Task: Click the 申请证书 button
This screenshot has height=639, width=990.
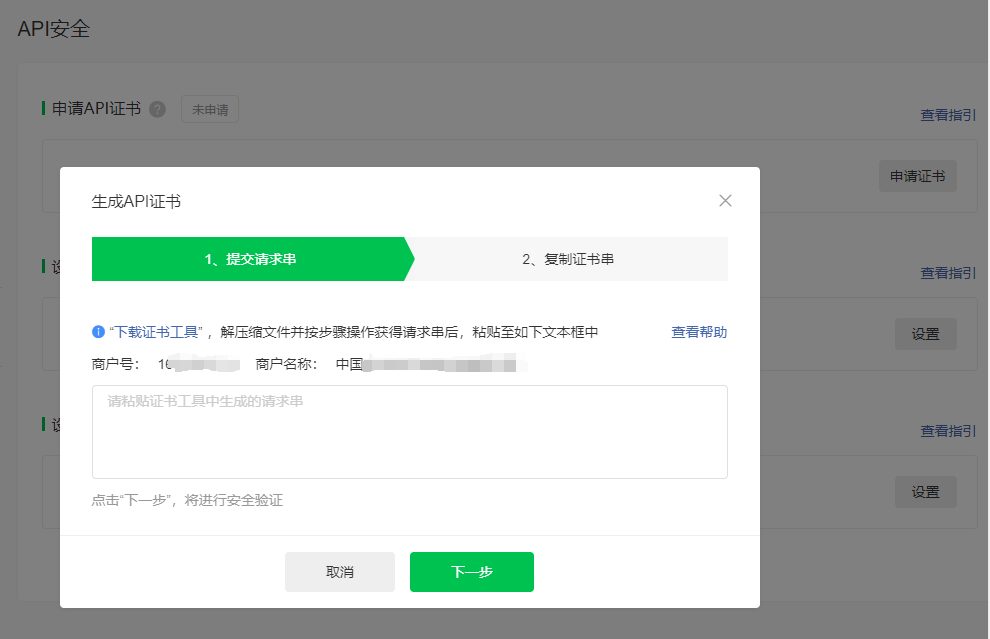Action: [917, 176]
